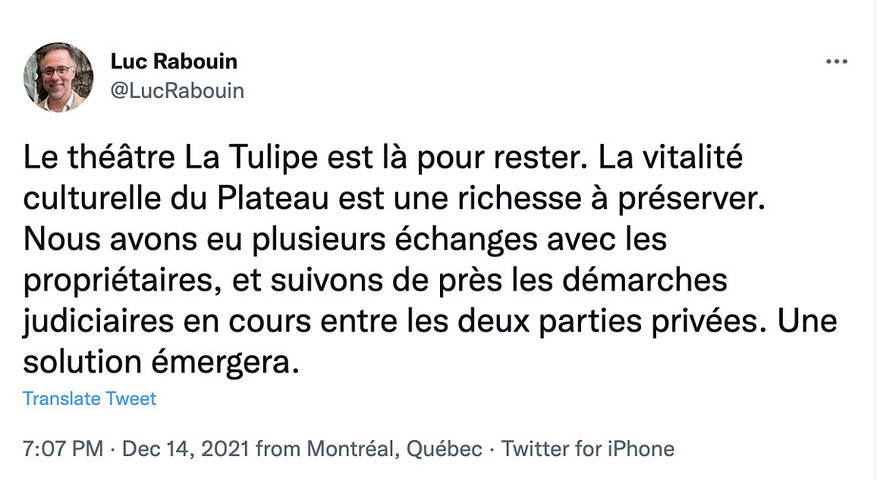Click the Translate Tweet link
Image resolution: width=880 pixels, height=480 pixels.
tap(90, 398)
